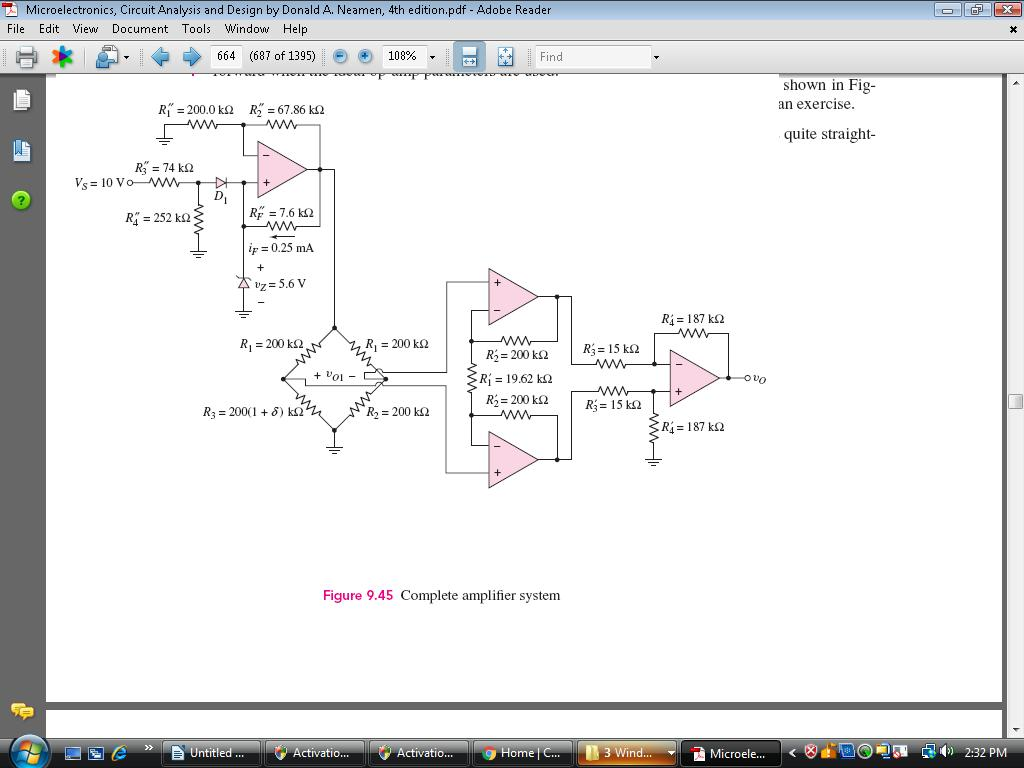Image resolution: width=1024 pixels, height=768 pixels.
Task: Zoom in using the plus magnifier icon
Action: 366,57
